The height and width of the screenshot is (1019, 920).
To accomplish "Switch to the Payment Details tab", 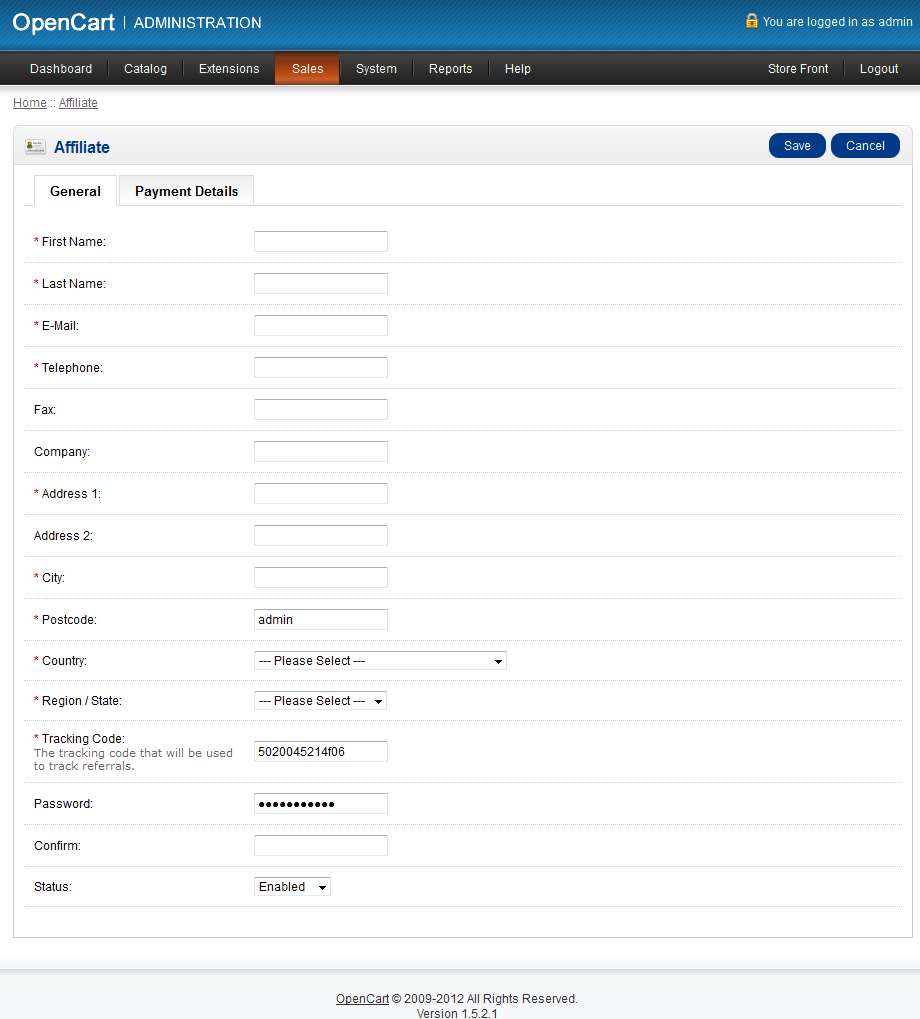I will click(x=186, y=191).
